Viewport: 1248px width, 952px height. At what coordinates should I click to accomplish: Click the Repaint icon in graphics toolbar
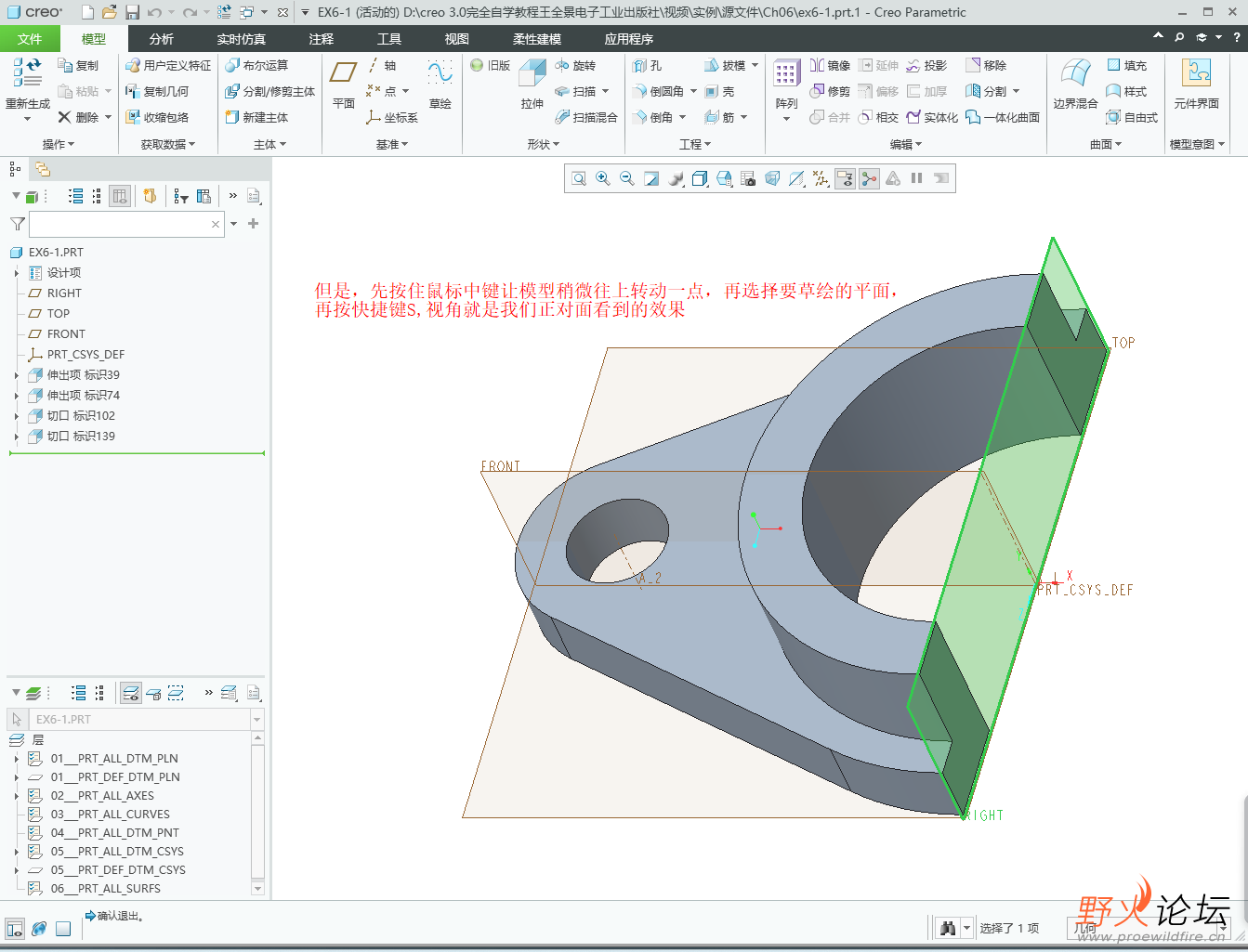[651, 178]
